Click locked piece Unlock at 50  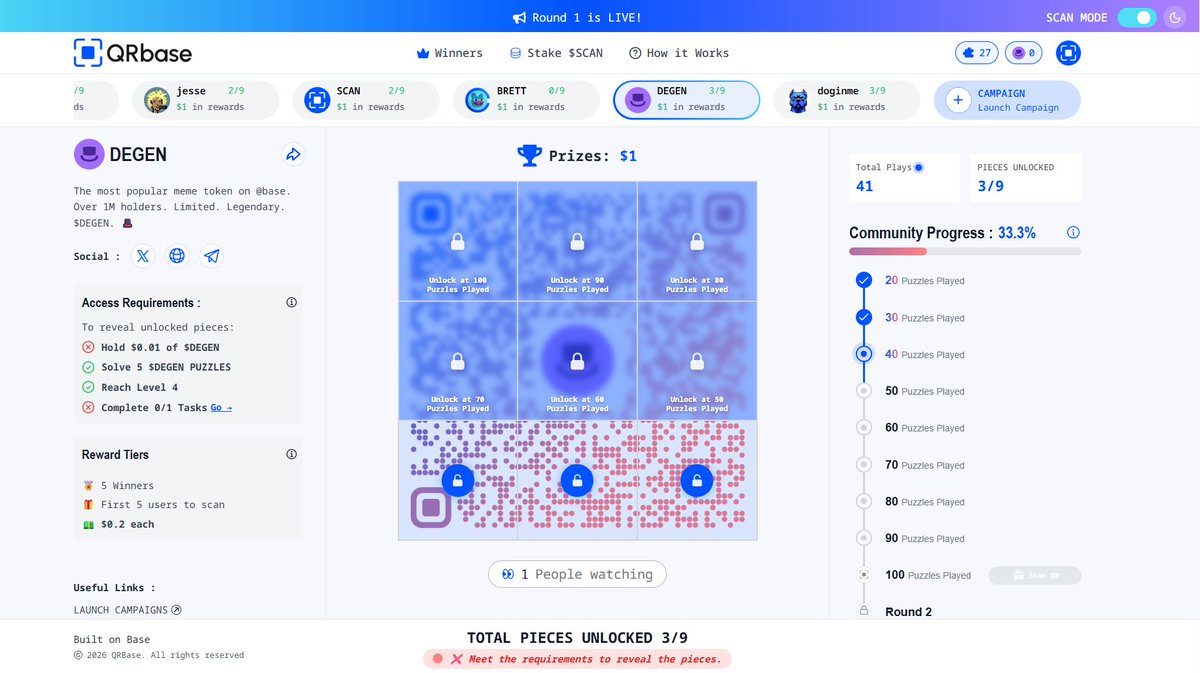(x=697, y=360)
